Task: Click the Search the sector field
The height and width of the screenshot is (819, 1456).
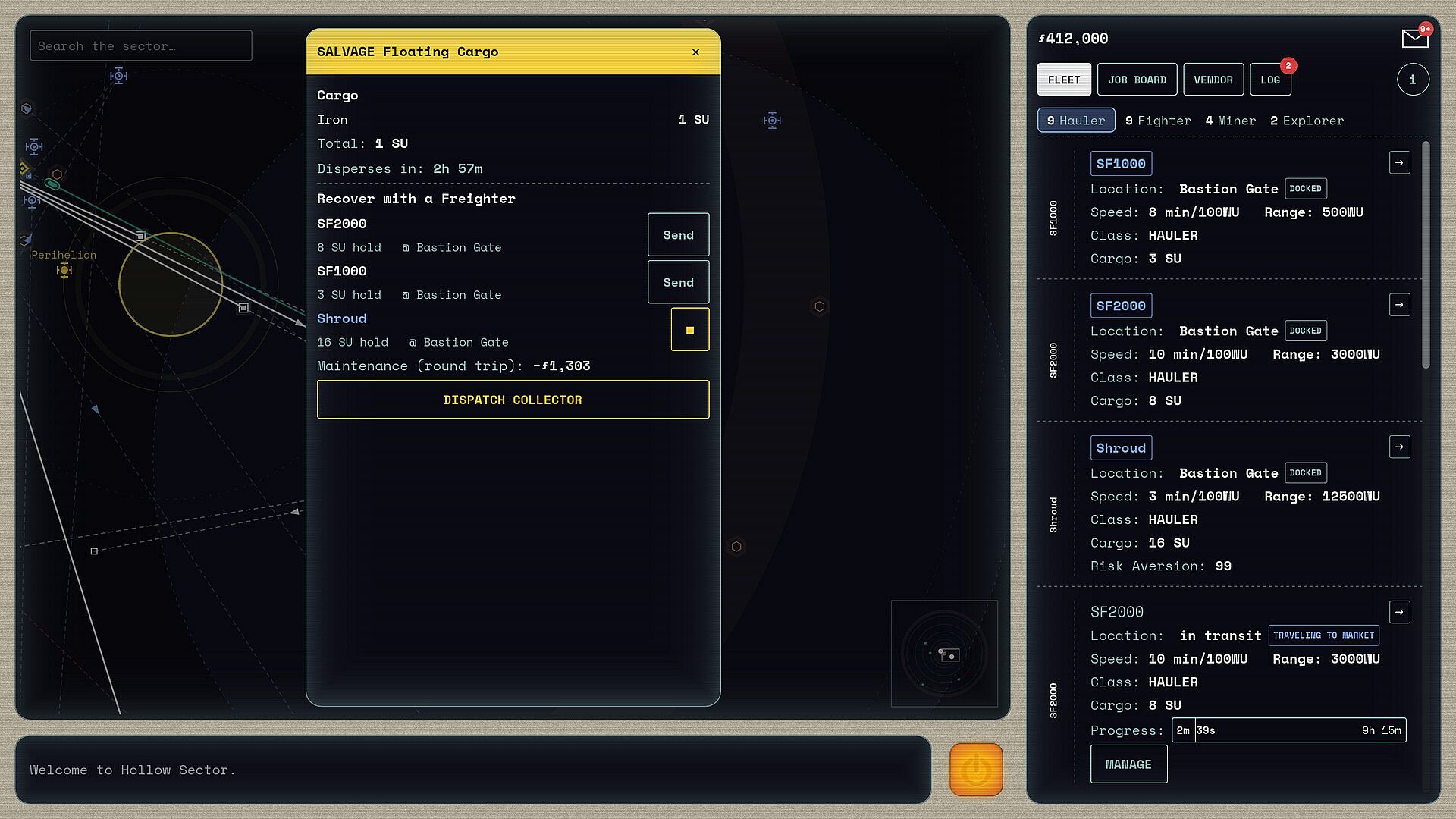Action: pos(141,46)
